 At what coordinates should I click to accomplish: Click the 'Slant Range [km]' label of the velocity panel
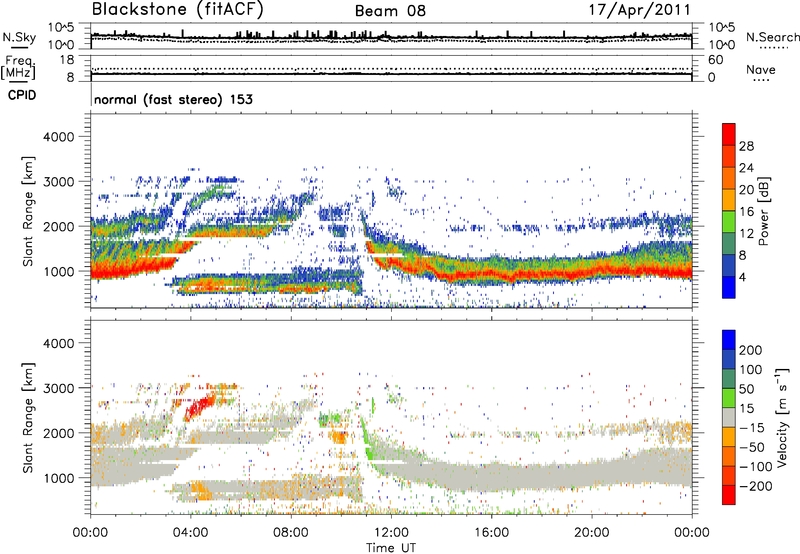[x=28, y=417]
